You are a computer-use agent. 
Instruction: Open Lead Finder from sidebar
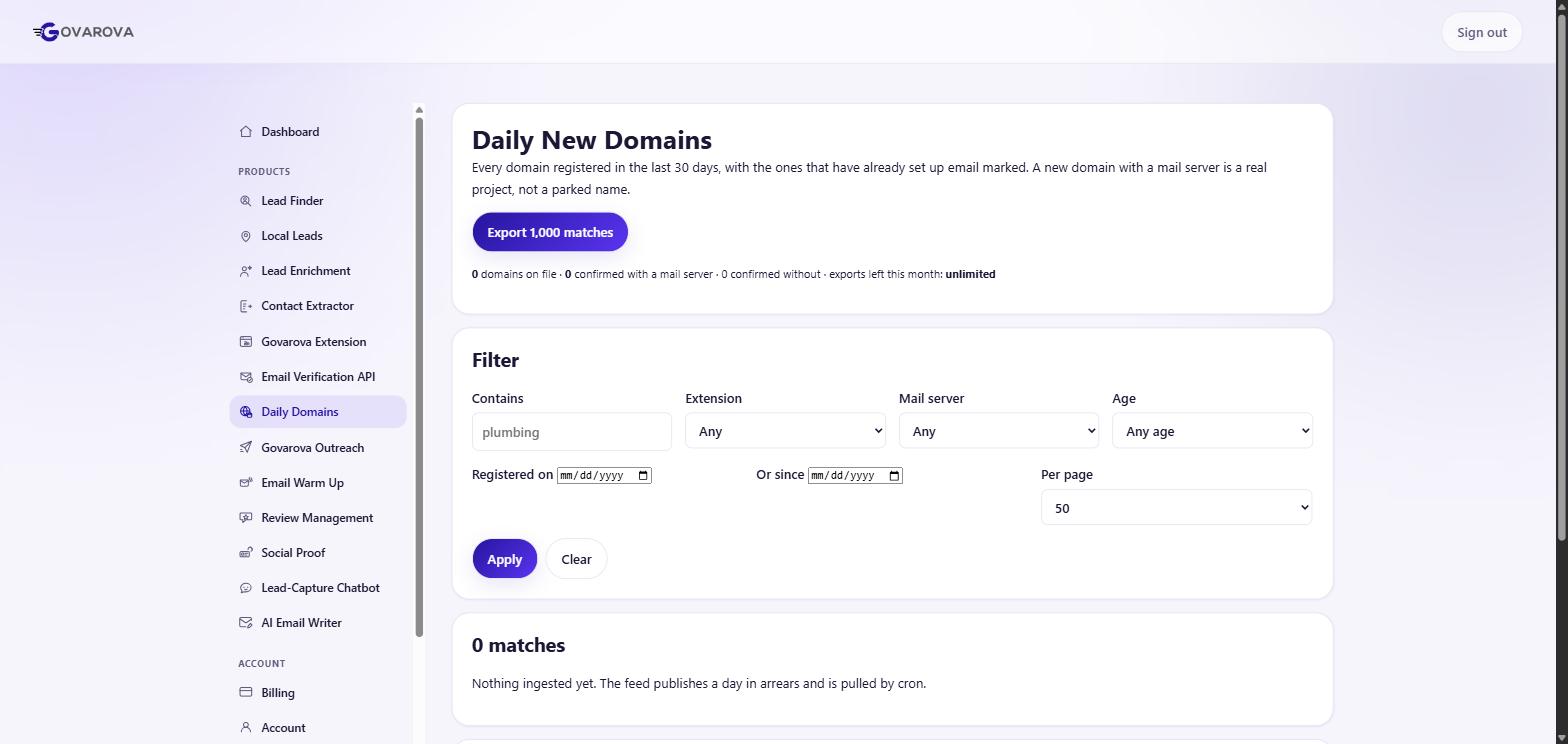pos(318,201)
